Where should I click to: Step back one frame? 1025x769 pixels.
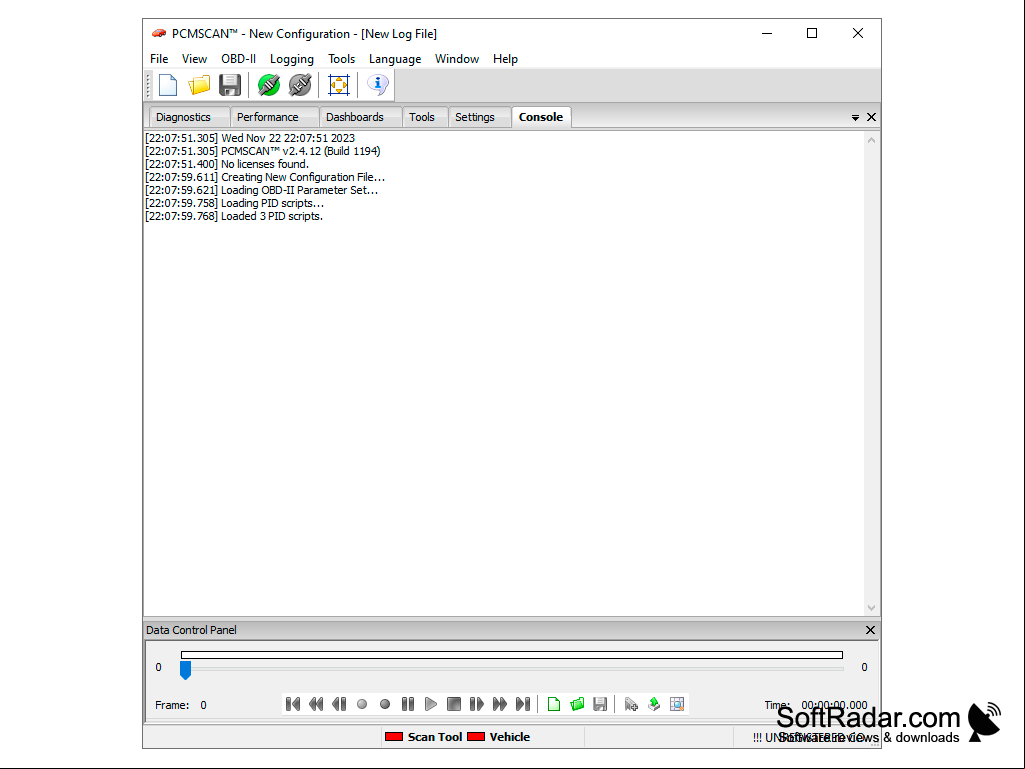[339, 704]
